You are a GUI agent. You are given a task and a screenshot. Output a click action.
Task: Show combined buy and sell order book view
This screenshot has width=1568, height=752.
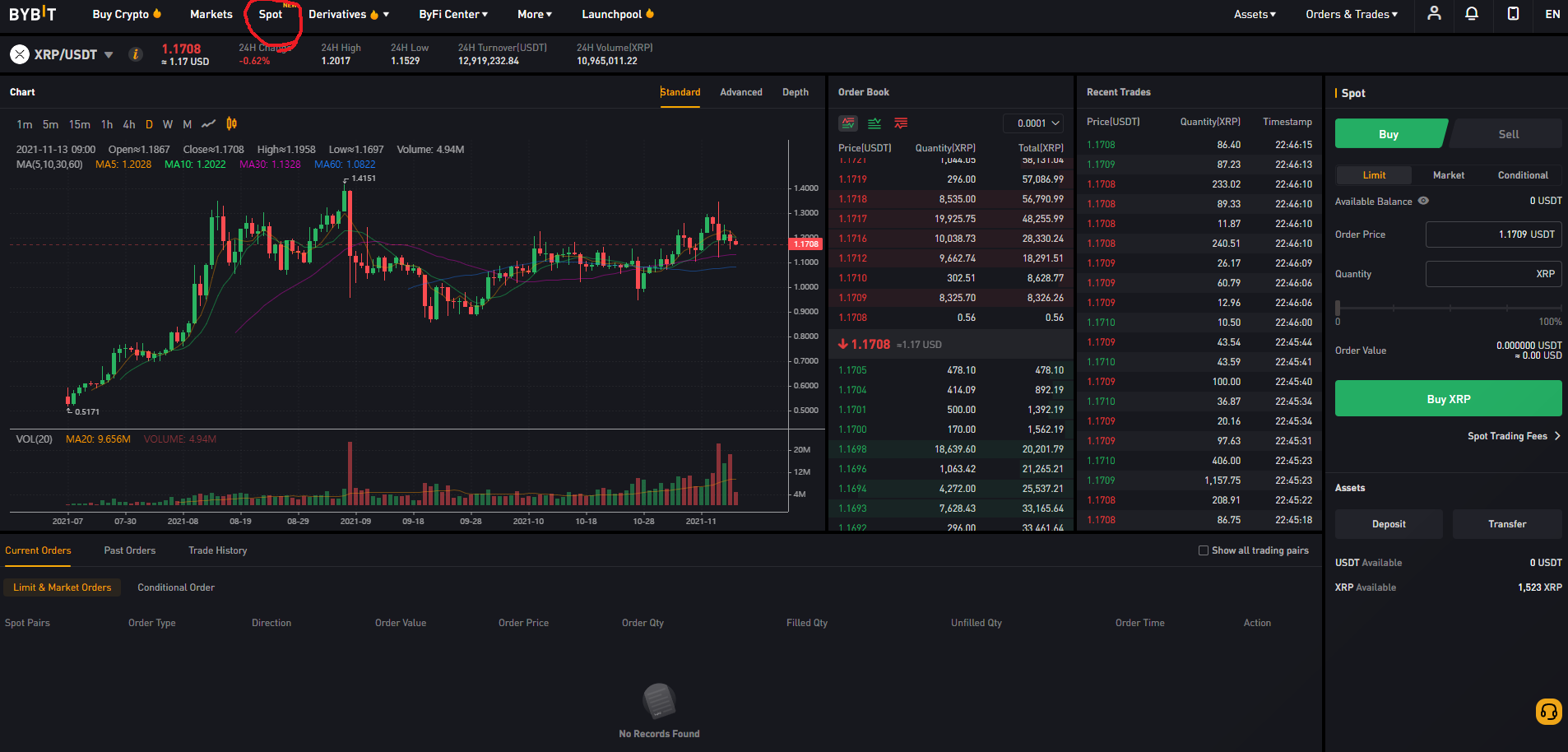pos(848,123)
